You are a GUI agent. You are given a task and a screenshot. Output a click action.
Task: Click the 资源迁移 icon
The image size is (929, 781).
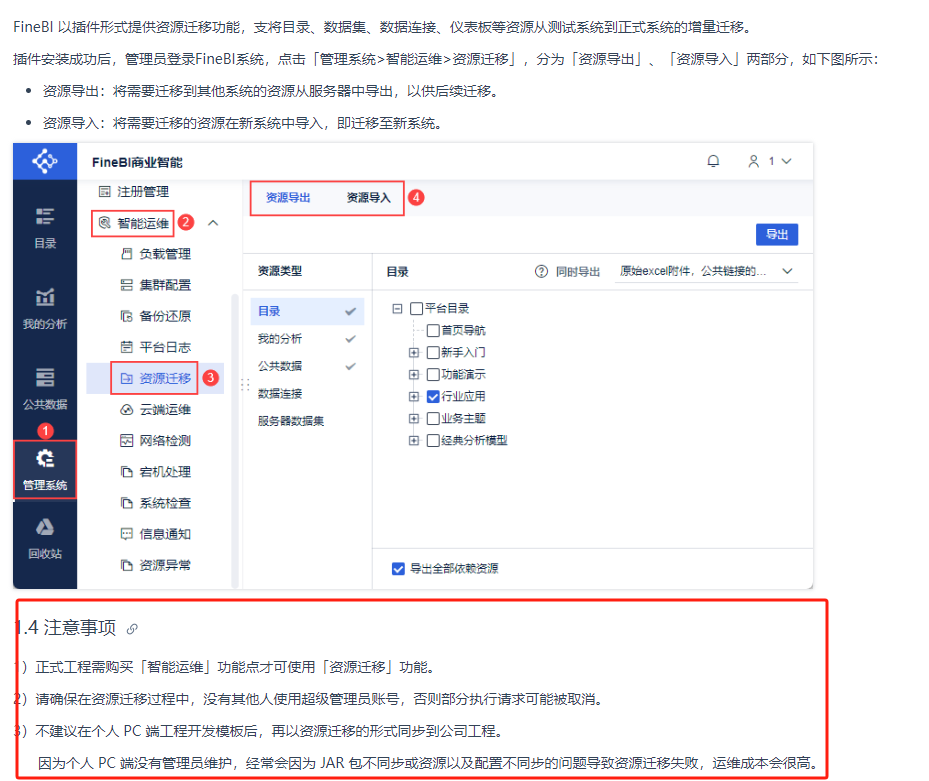126,378
